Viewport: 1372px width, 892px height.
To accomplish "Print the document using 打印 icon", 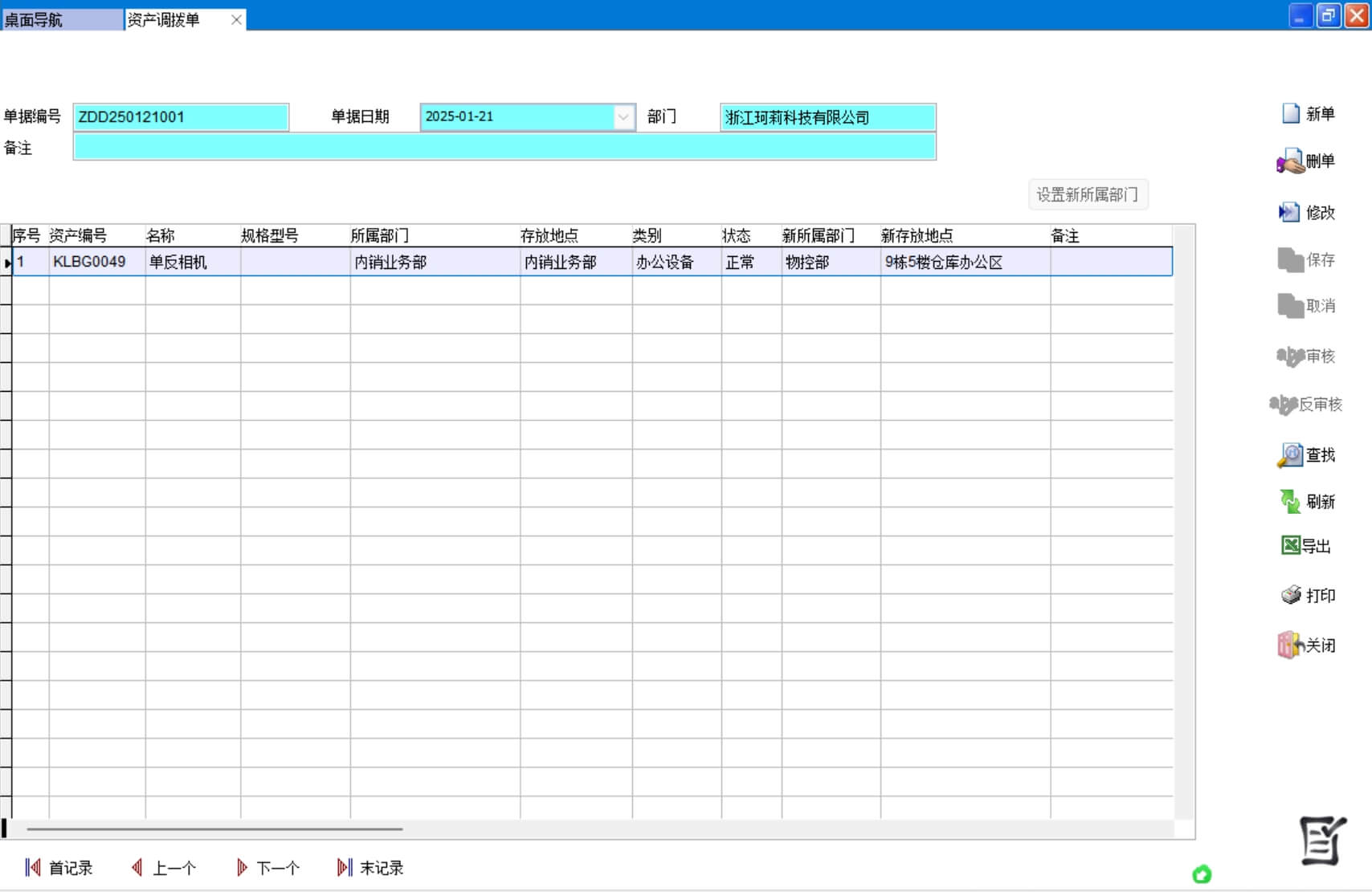I will click(x=1290, y=595).
